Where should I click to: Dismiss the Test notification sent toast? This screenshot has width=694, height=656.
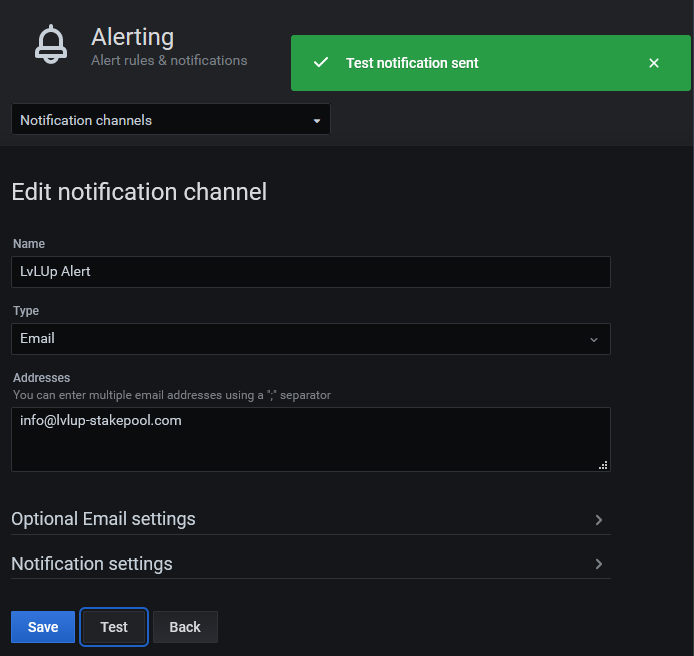pos(654,63)
